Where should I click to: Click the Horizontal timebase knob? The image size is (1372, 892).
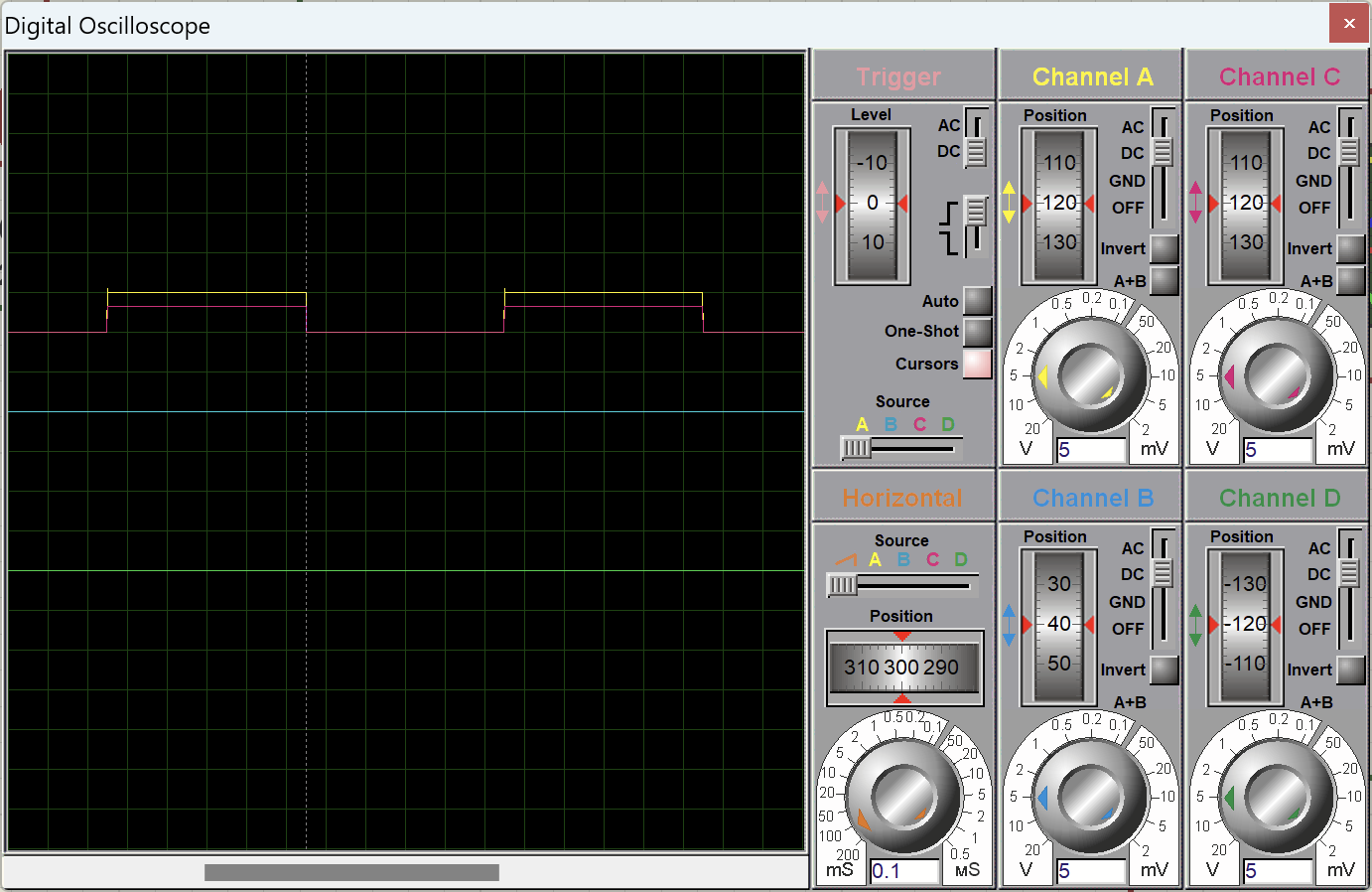(903, 797)
